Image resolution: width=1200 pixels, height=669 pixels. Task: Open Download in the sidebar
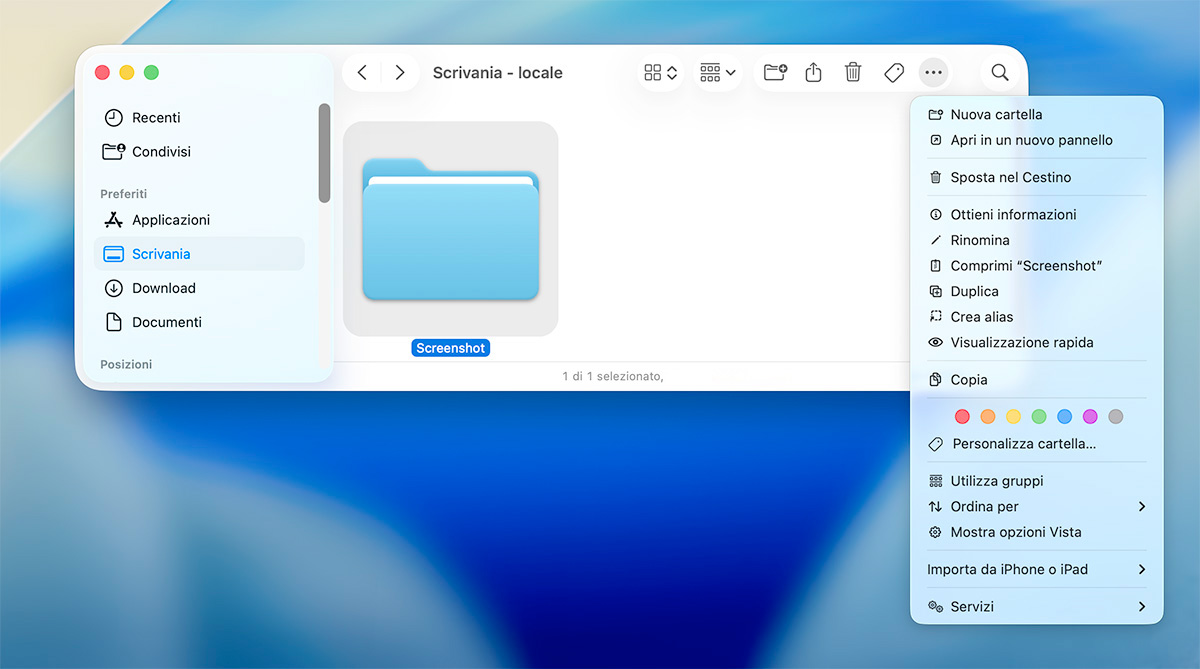164,288
